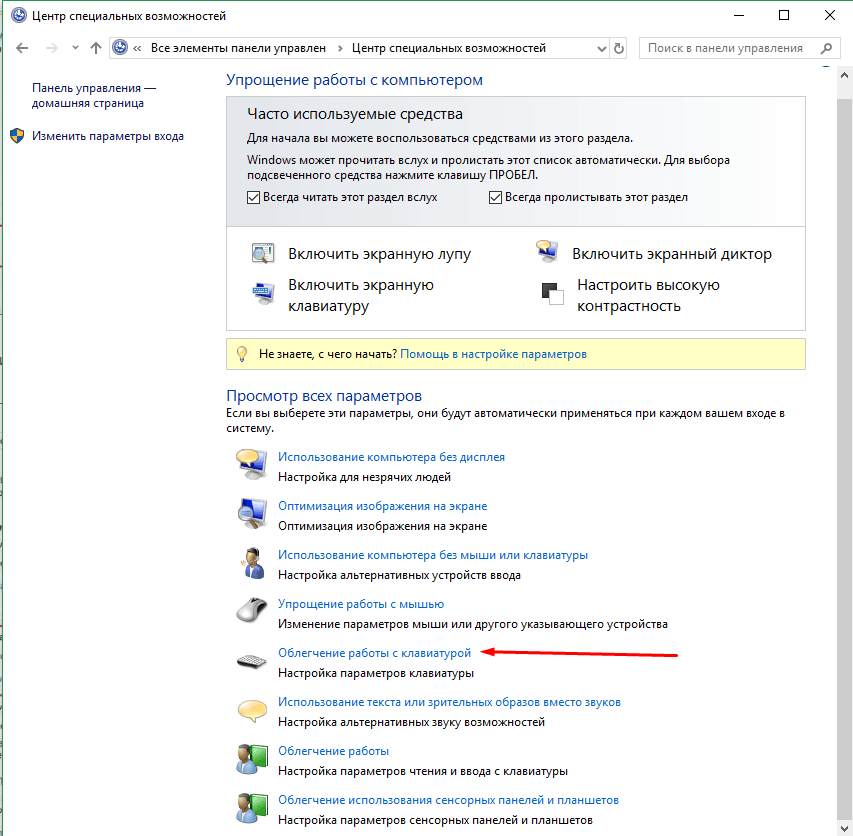Click the icon beside touch panels and tablets option

coord(252,808)
